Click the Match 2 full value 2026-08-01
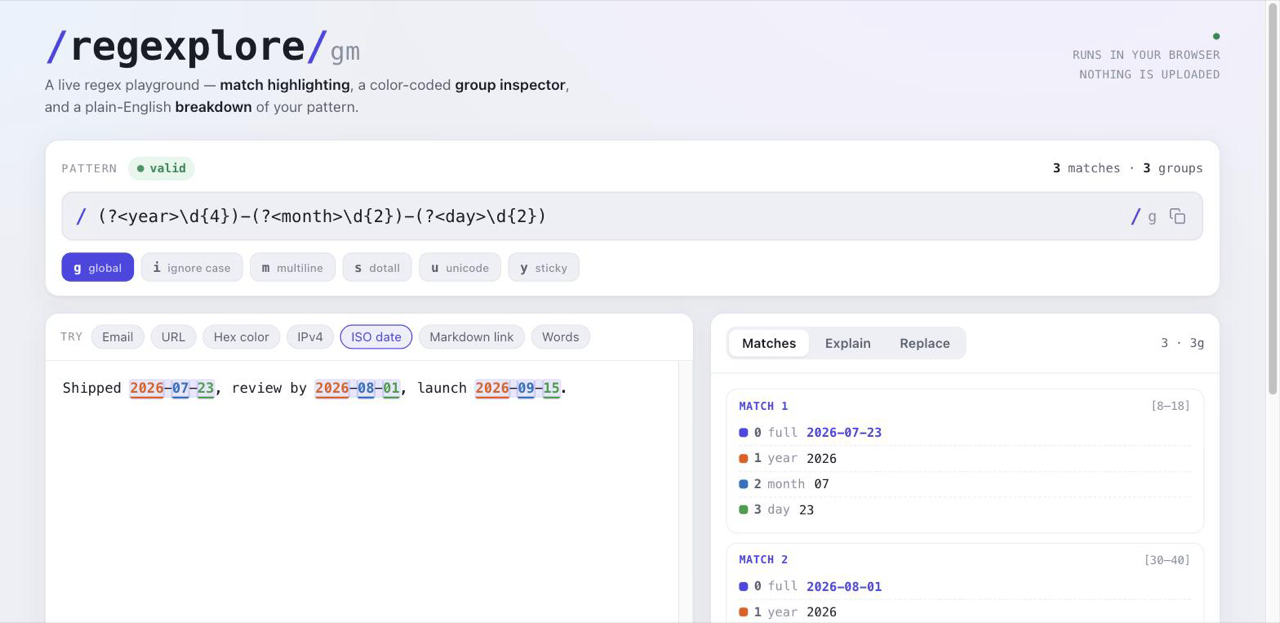The width and height of the screenshot is (1280, 623). pyautogui.click(x=844, y=587)
